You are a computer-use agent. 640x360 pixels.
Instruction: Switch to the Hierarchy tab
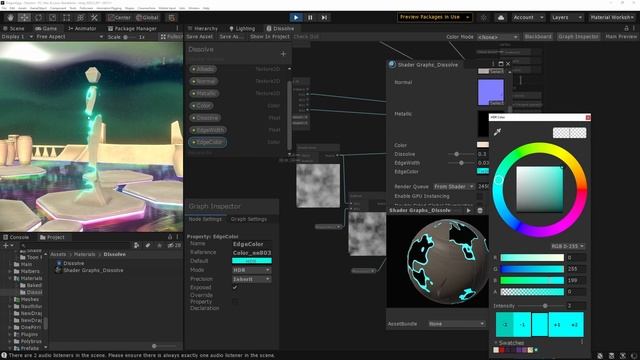point(203,29)
